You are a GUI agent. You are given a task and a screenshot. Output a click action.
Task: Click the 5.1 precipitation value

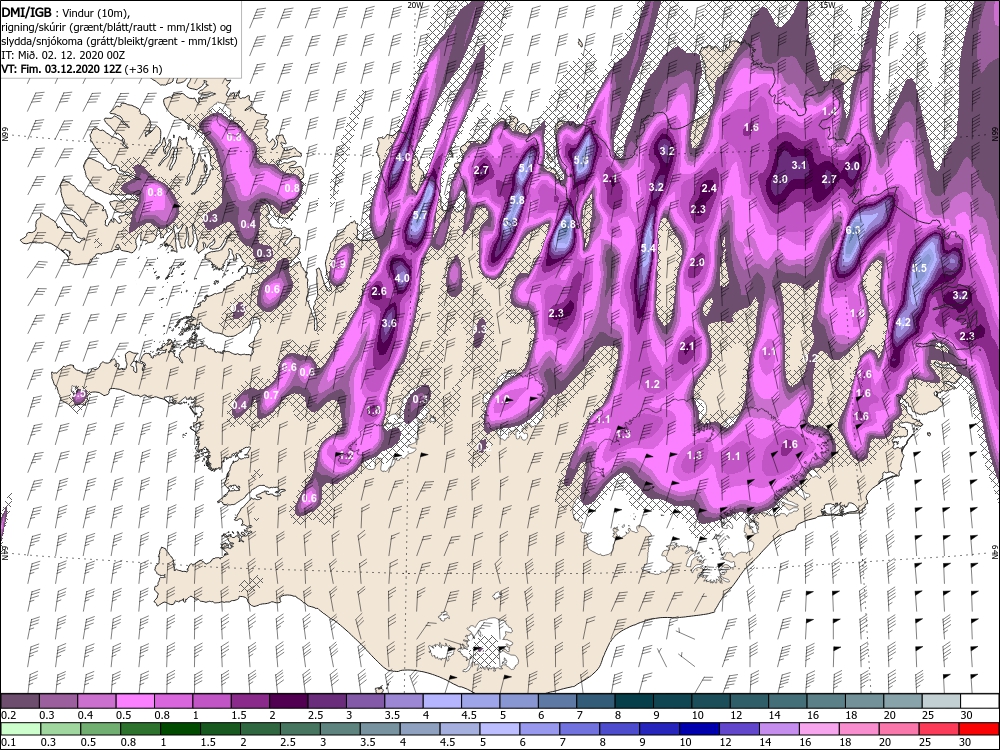526,168
